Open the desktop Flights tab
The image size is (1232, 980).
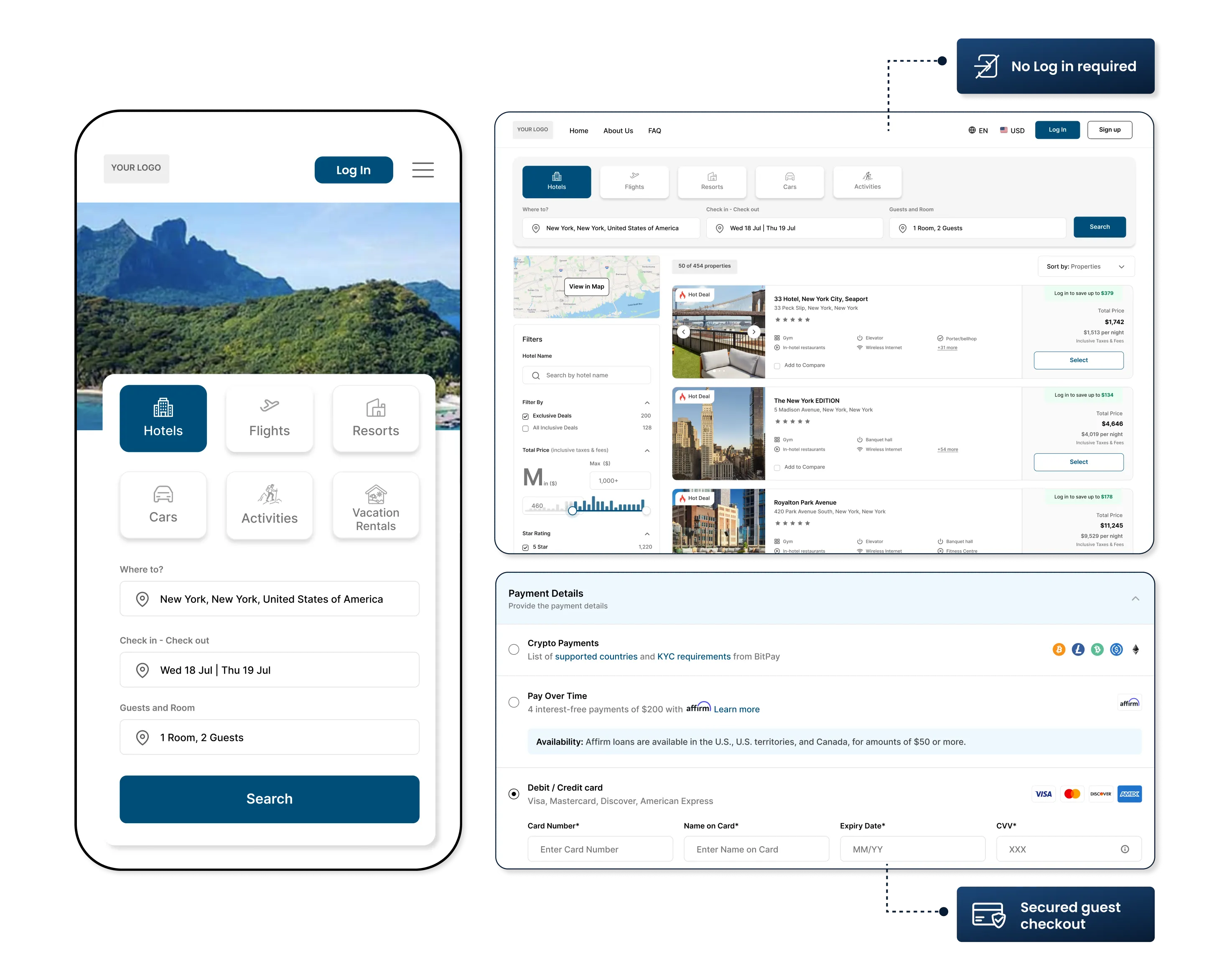tap(634, 182)
